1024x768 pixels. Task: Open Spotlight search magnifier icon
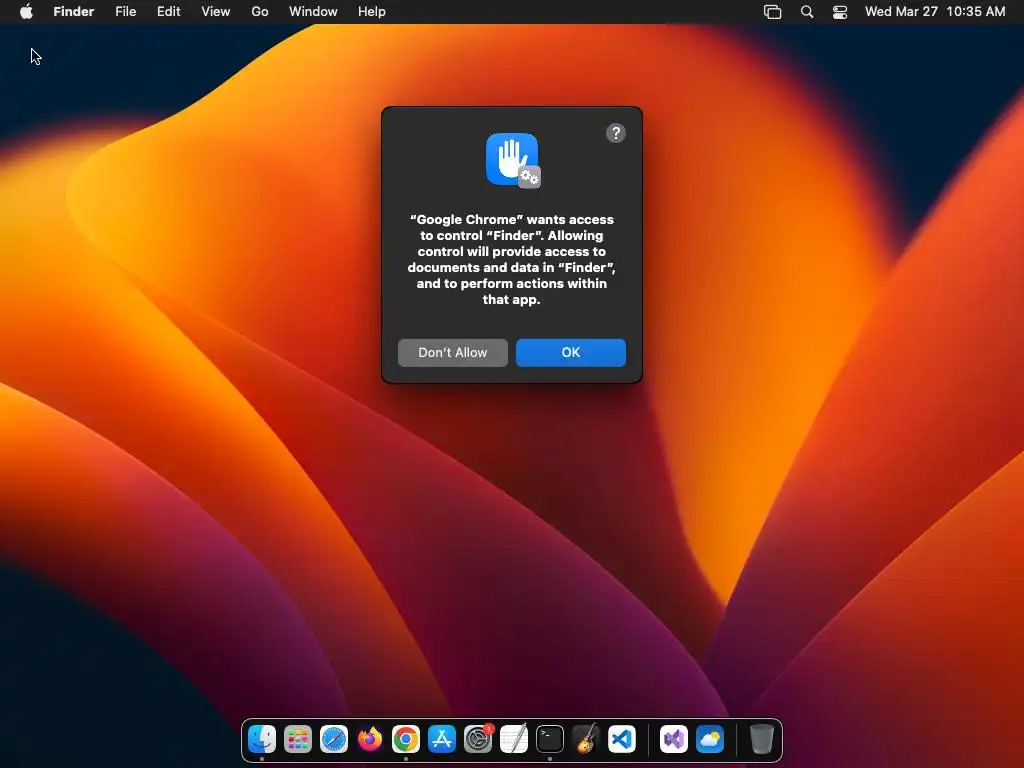[807, 12]
